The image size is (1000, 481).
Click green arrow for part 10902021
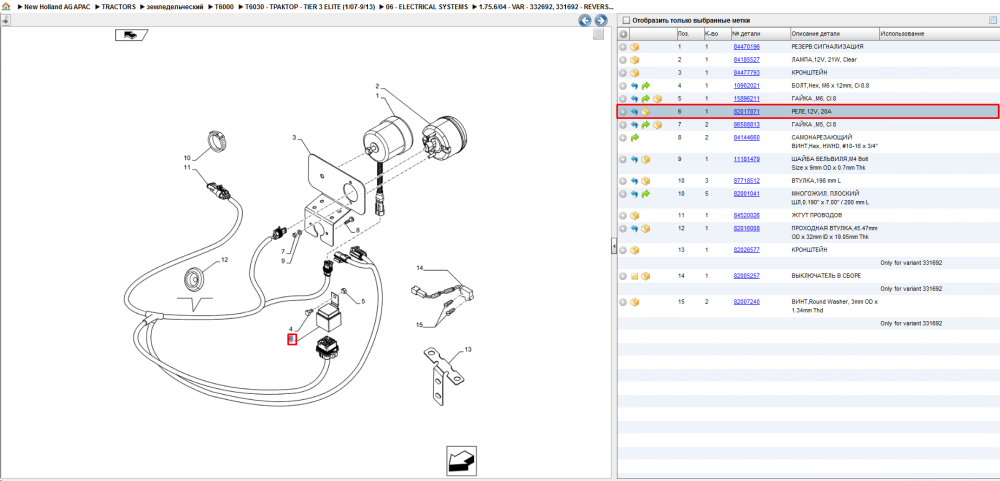645,85
